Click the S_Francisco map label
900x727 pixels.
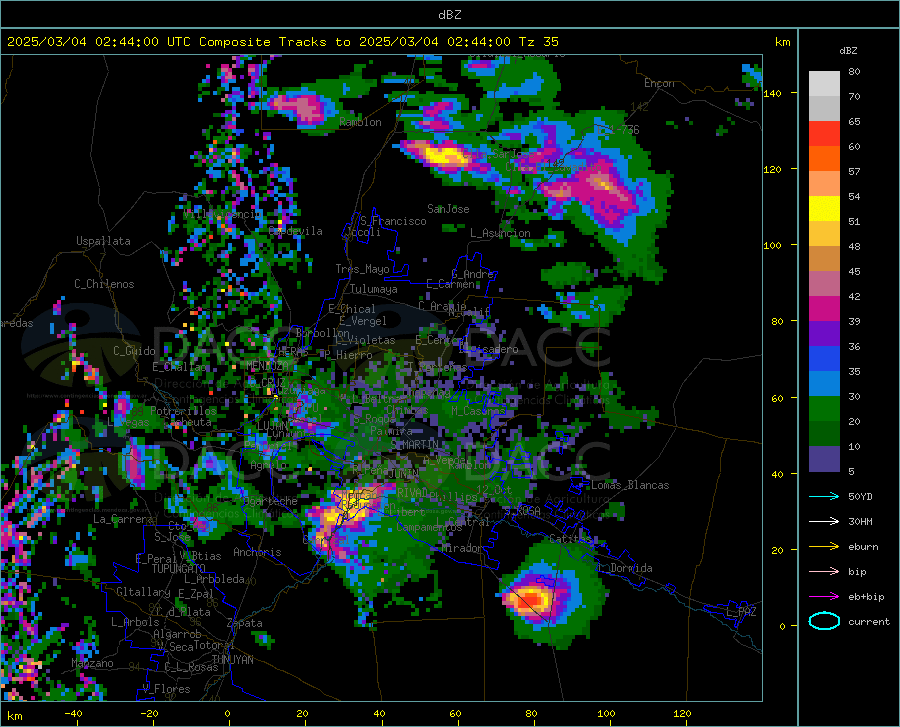(393, 221)
